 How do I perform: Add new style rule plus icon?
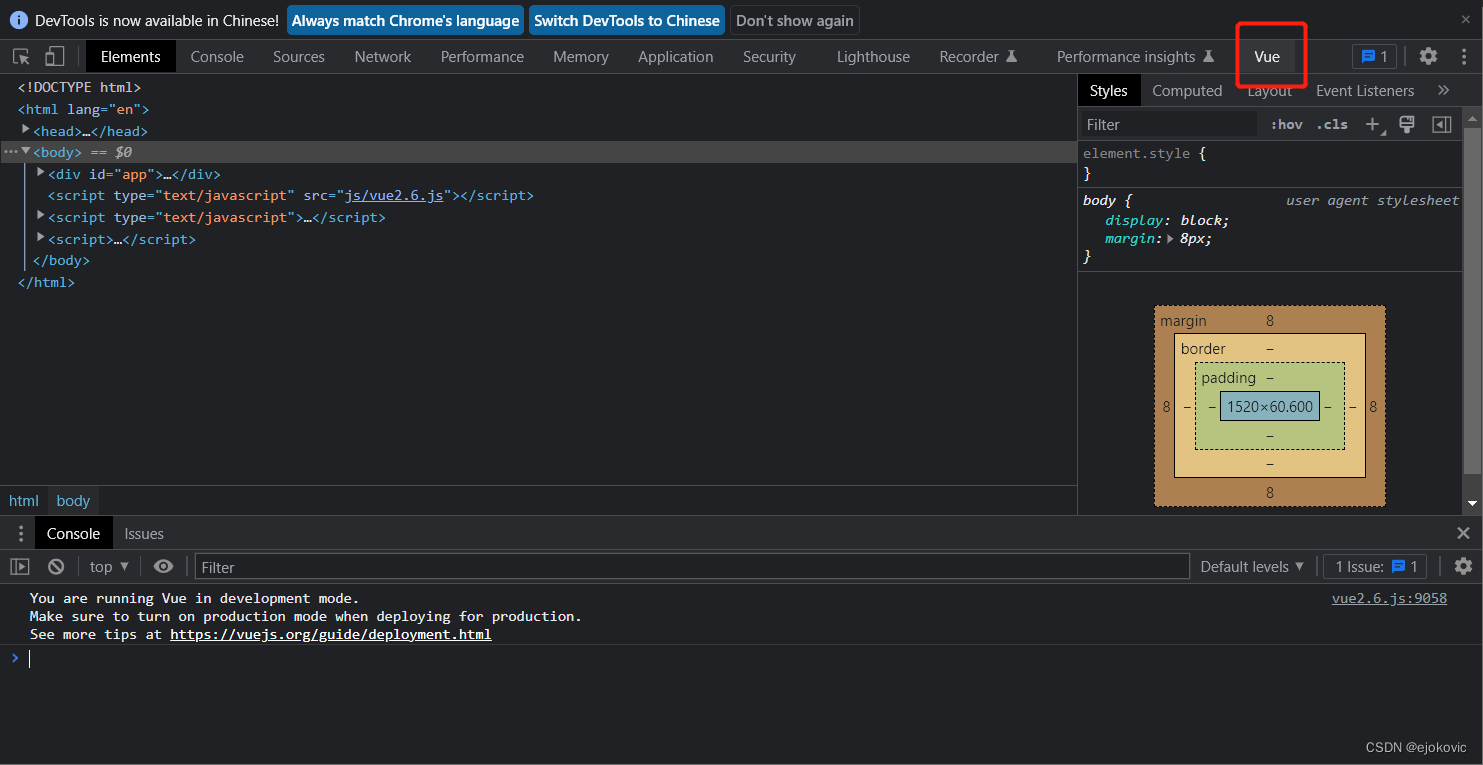pos(1373,124)
